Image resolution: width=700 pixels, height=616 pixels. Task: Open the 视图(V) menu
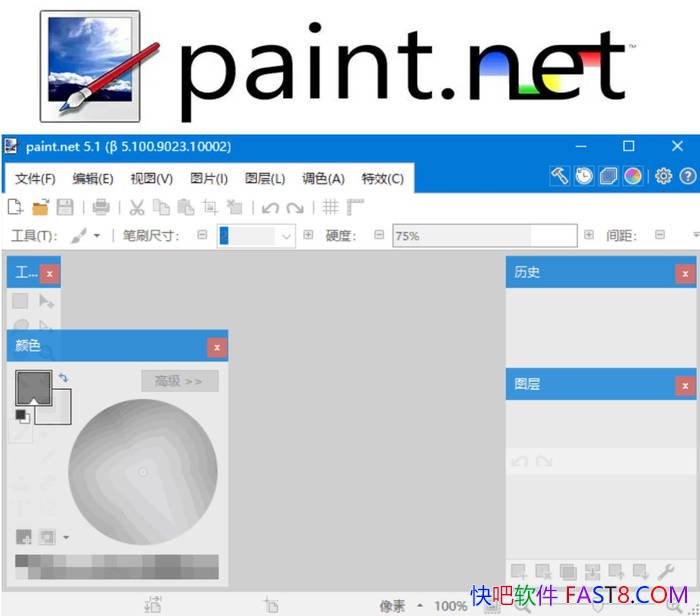pyautogui.click(x=151, y=179)
